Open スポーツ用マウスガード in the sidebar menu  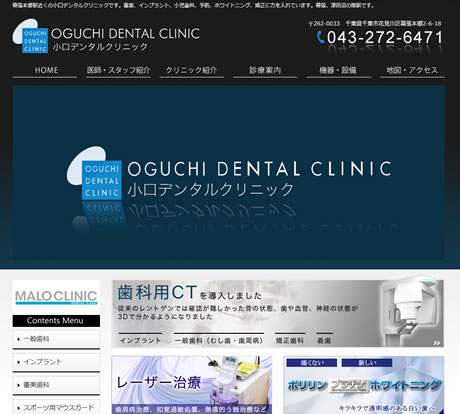pyautogui.click(x=56, y=407)
